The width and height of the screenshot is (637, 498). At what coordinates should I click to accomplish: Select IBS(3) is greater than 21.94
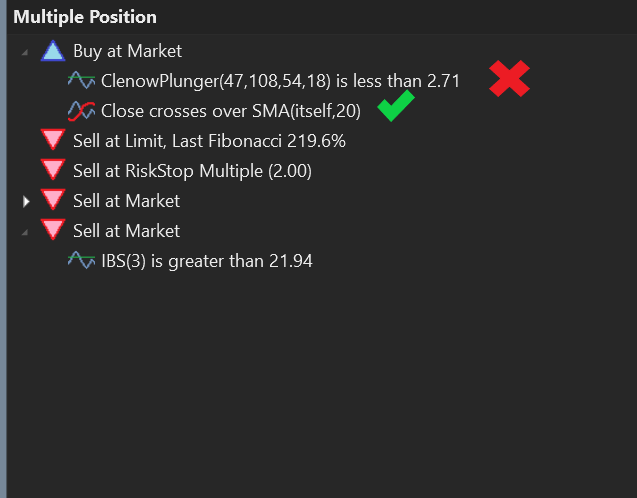[x=207, y=261]
